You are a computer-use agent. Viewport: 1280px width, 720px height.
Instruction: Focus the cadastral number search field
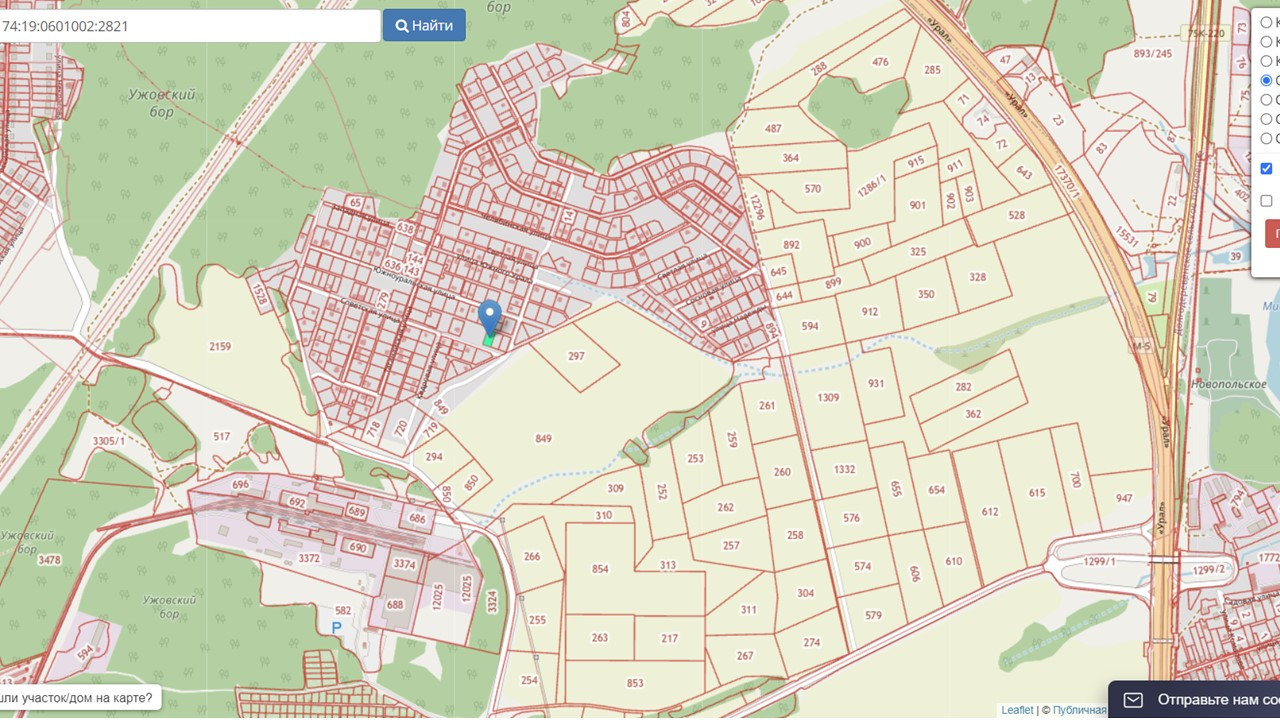tap(188, 26)
